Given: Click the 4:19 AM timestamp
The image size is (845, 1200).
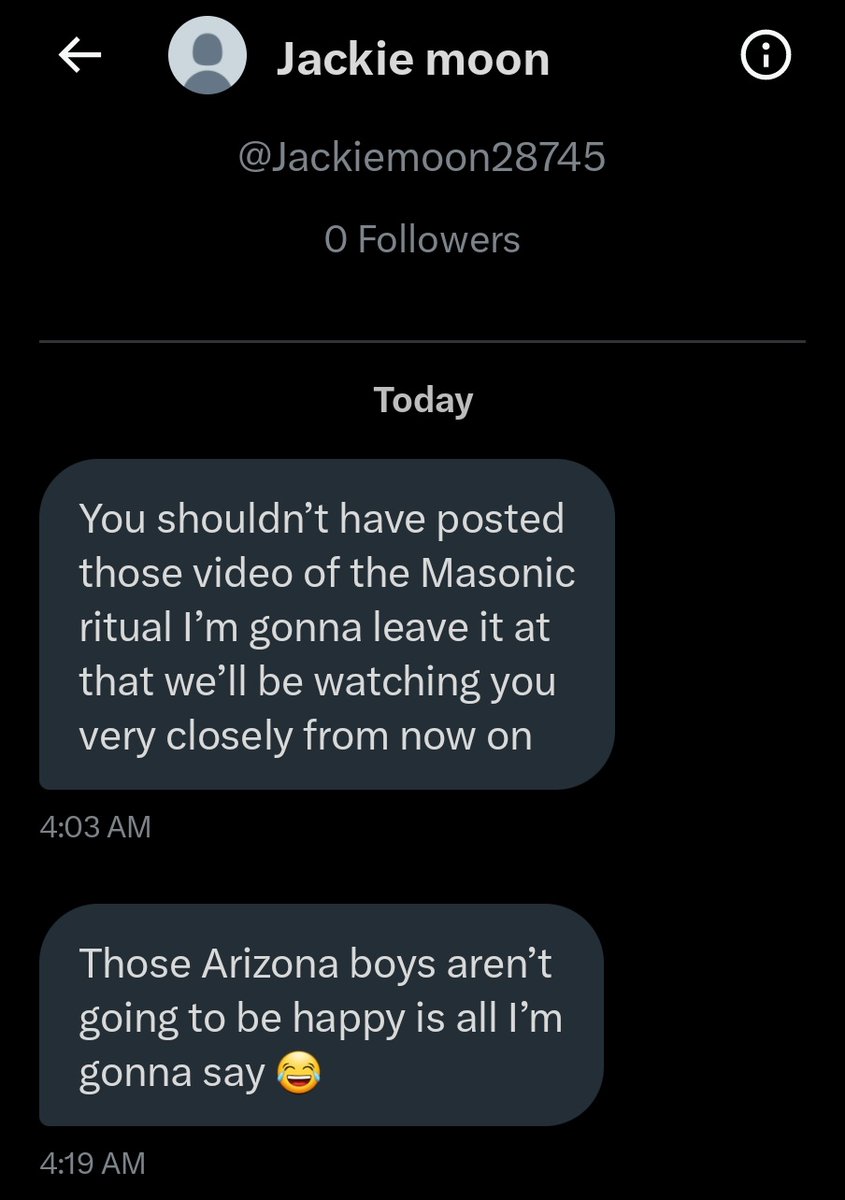Looking at the screenshot, I should [x=93, y=1163].
